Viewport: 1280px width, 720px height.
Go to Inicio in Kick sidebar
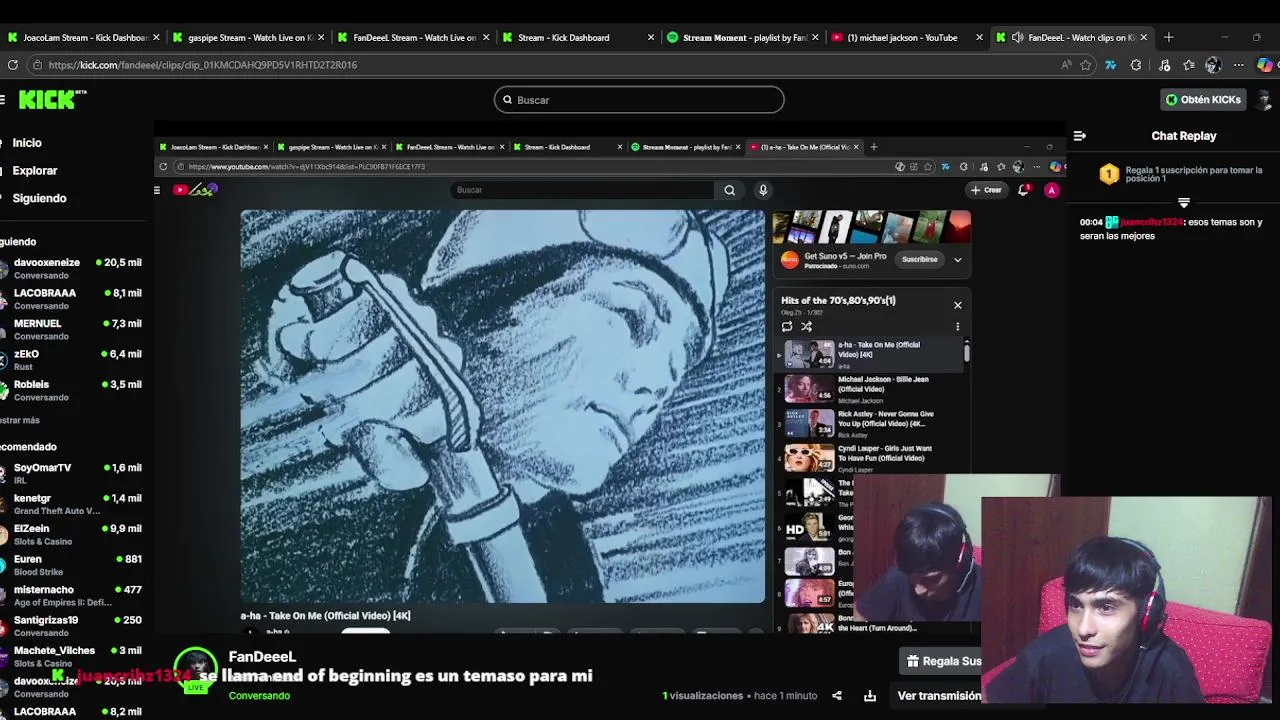[x=27, y=143]
